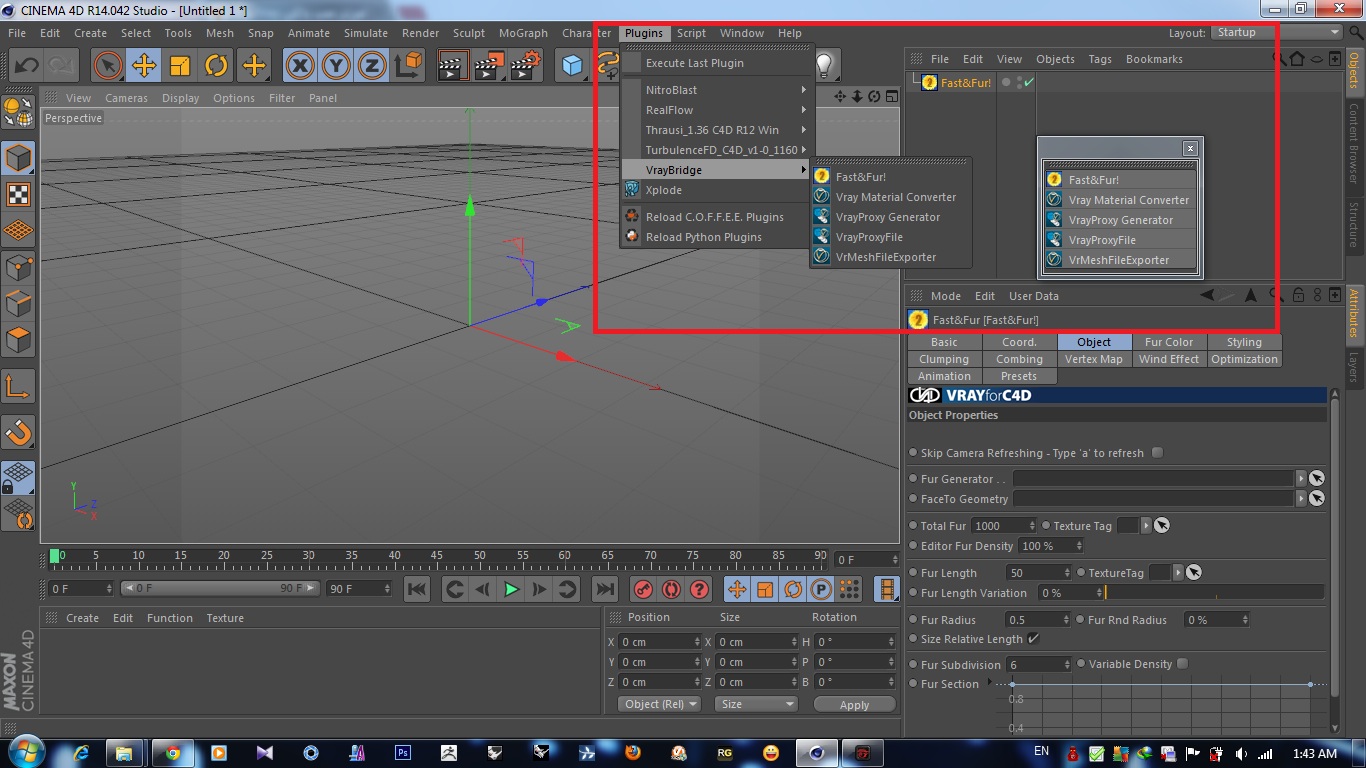The height and width of the screenshot is (768, 1366).
Task: Expand the Fur Generator link field arrow
Action: 1301,479
